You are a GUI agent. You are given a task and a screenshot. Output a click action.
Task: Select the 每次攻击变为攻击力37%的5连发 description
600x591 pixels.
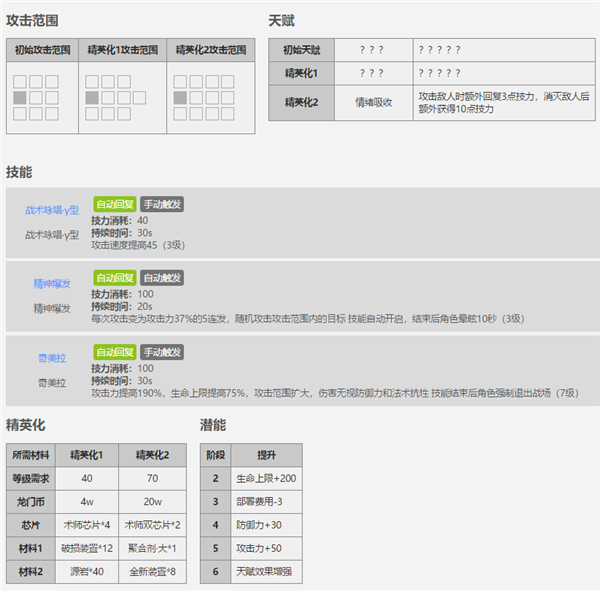pos(308,319)
